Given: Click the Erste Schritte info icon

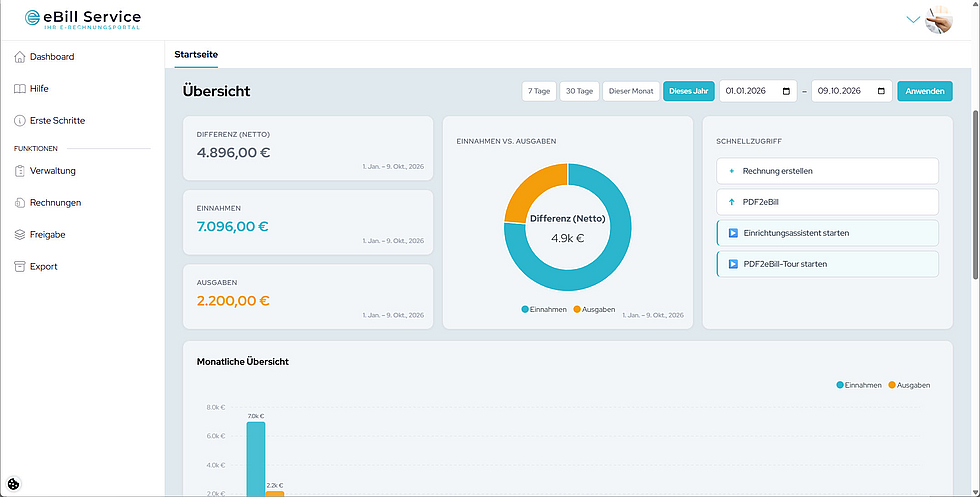Looking at the screenshot, I should pyautogui.click(x=20, y=121).
